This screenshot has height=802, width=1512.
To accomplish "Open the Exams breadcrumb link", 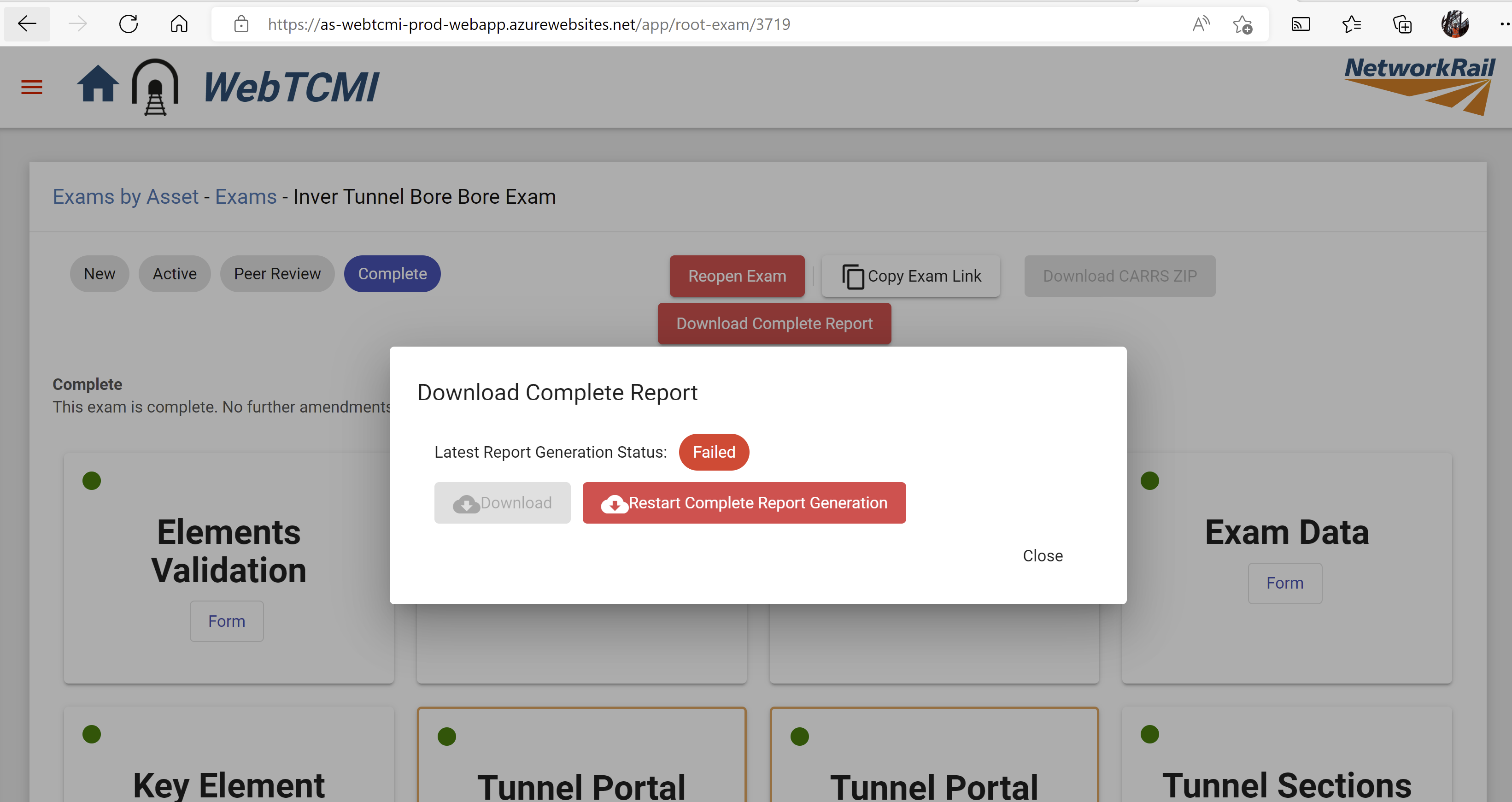I will pos(246,196).
